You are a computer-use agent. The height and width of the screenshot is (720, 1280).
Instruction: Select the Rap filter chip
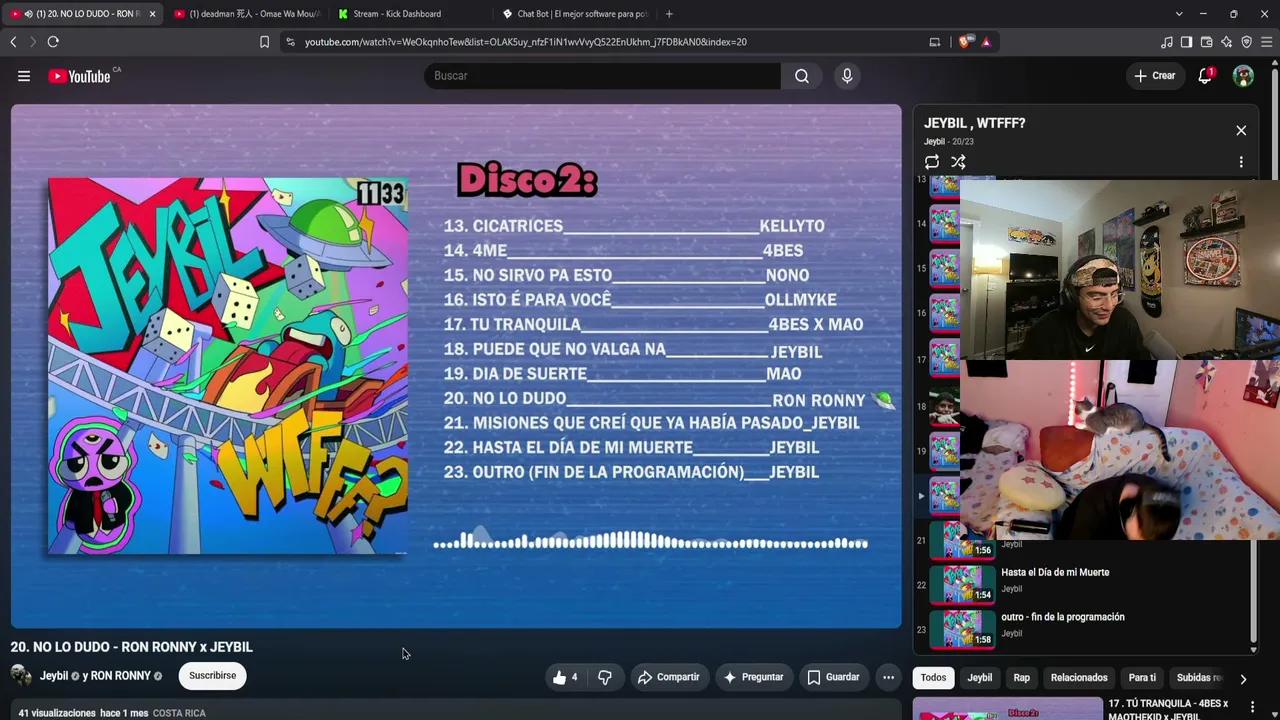tap(1021, 678)
